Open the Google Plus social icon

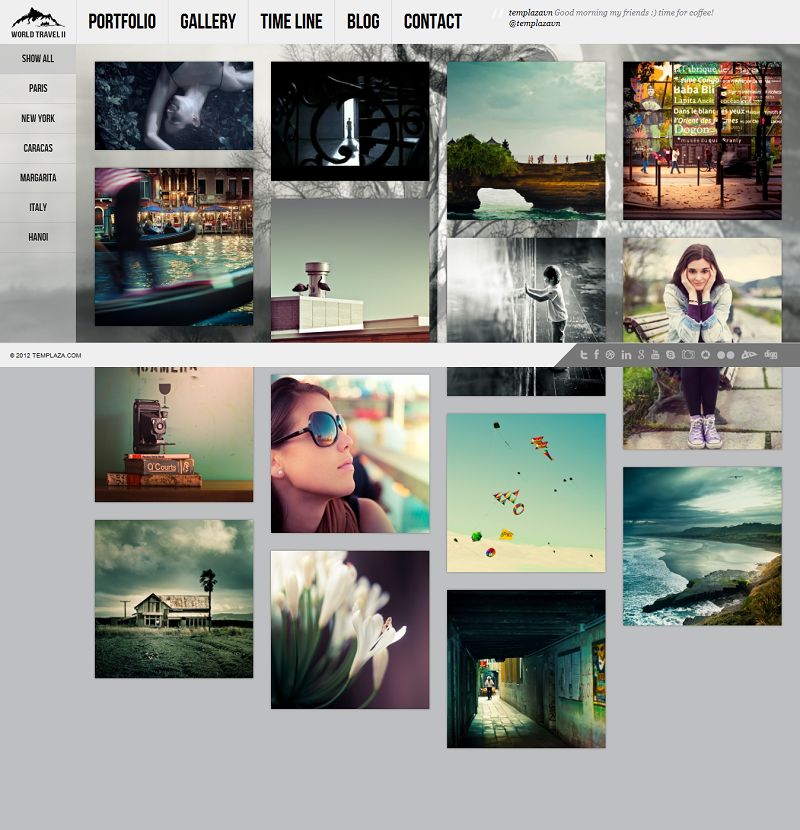[x=641, y=355]
